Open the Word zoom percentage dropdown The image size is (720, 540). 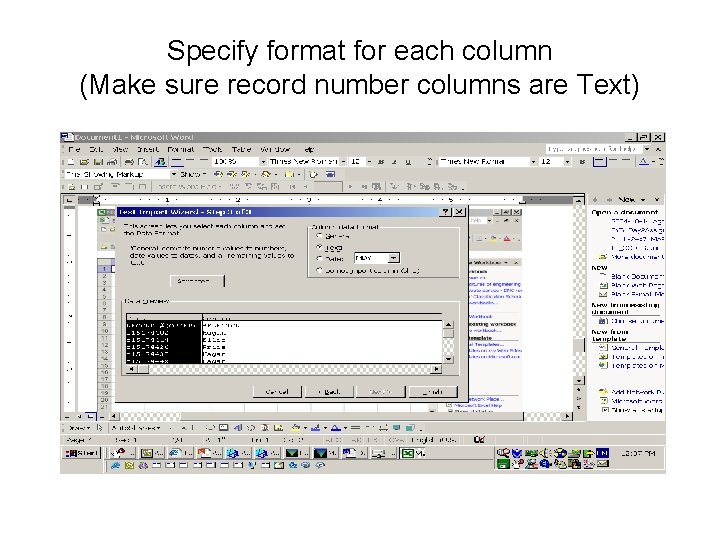coord(263,162)
